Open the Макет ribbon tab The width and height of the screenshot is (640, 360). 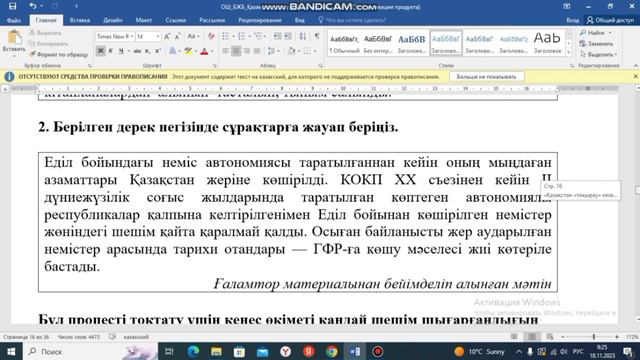click(144, 20)
